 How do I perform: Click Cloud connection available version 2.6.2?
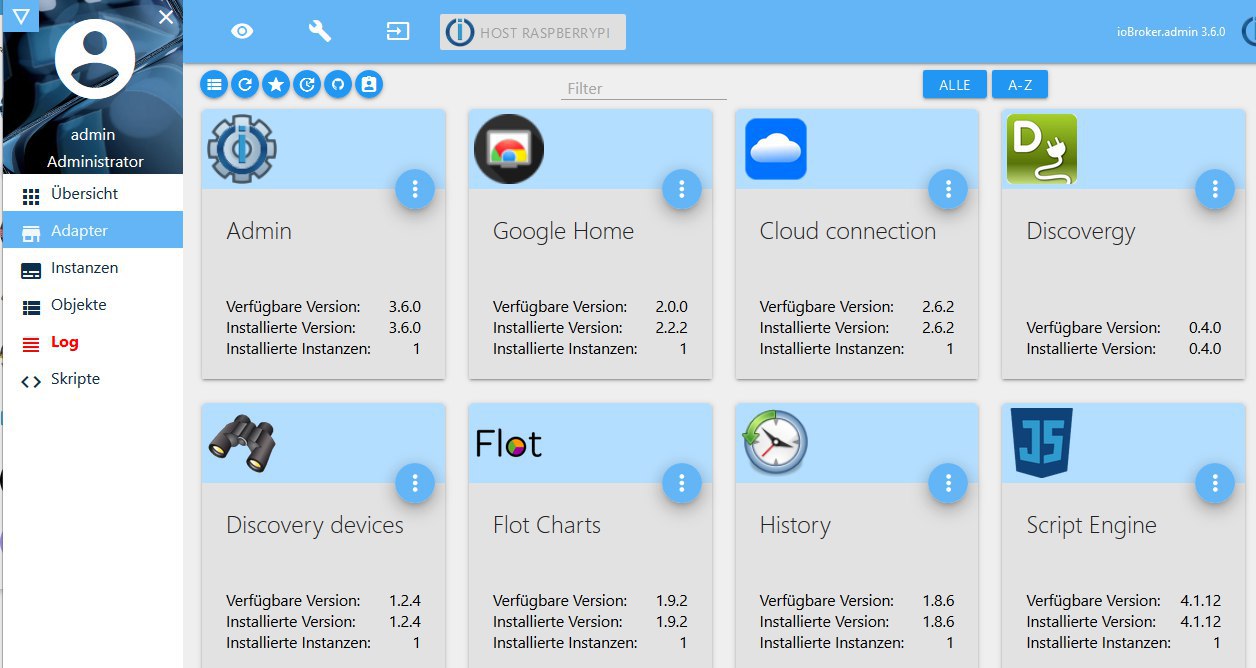938,307
